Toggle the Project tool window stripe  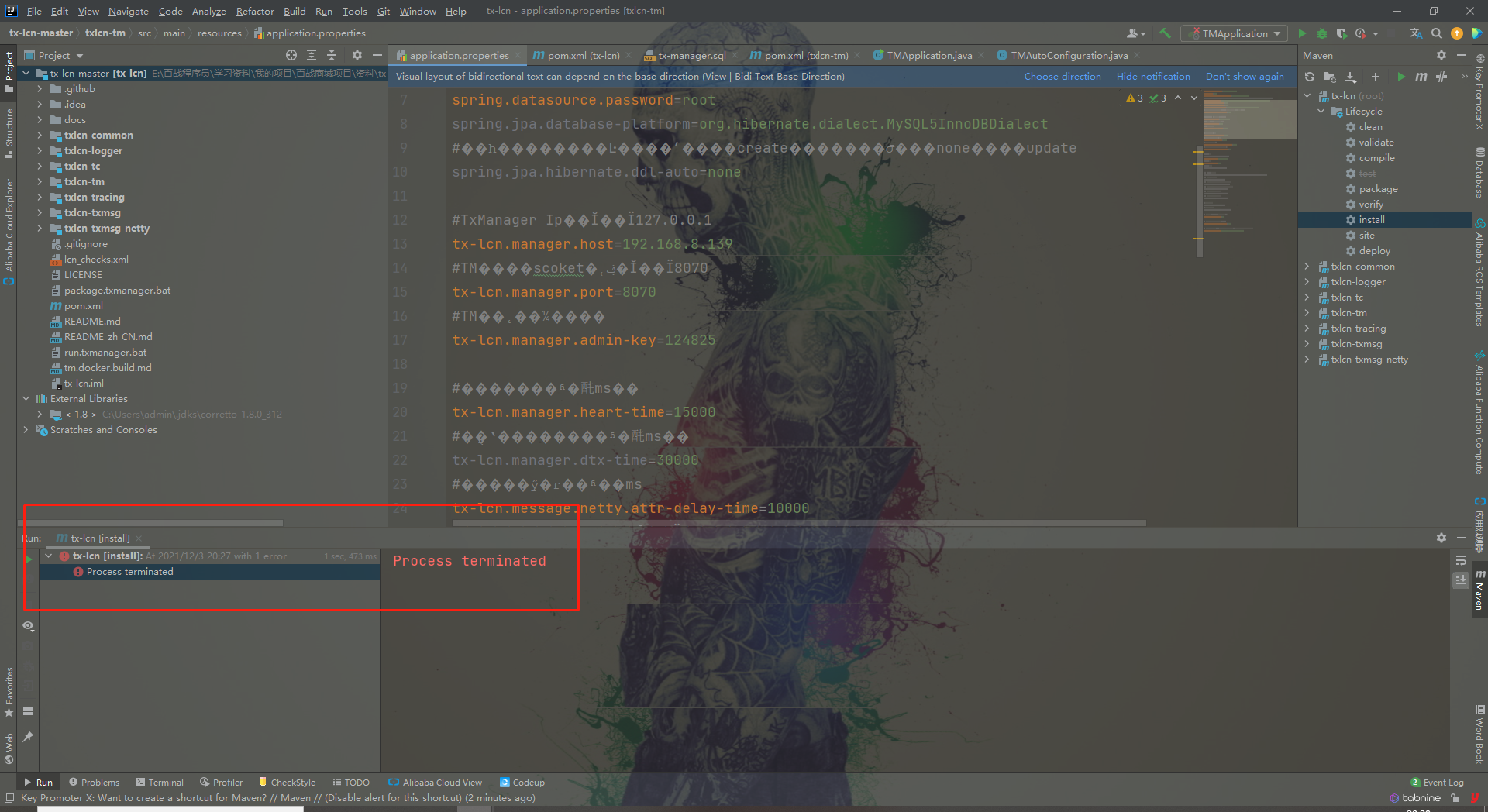(9, 72)
